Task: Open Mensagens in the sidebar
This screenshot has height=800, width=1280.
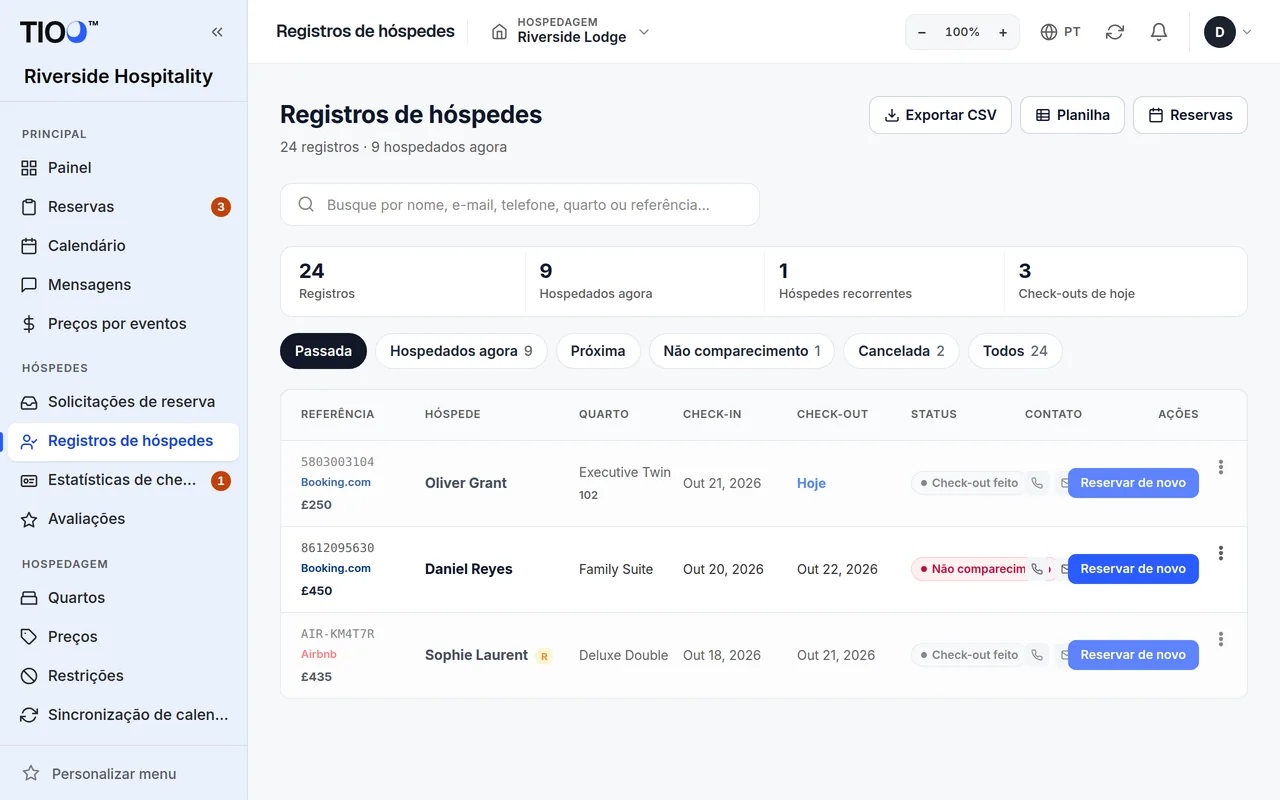Action: [123, 285]
